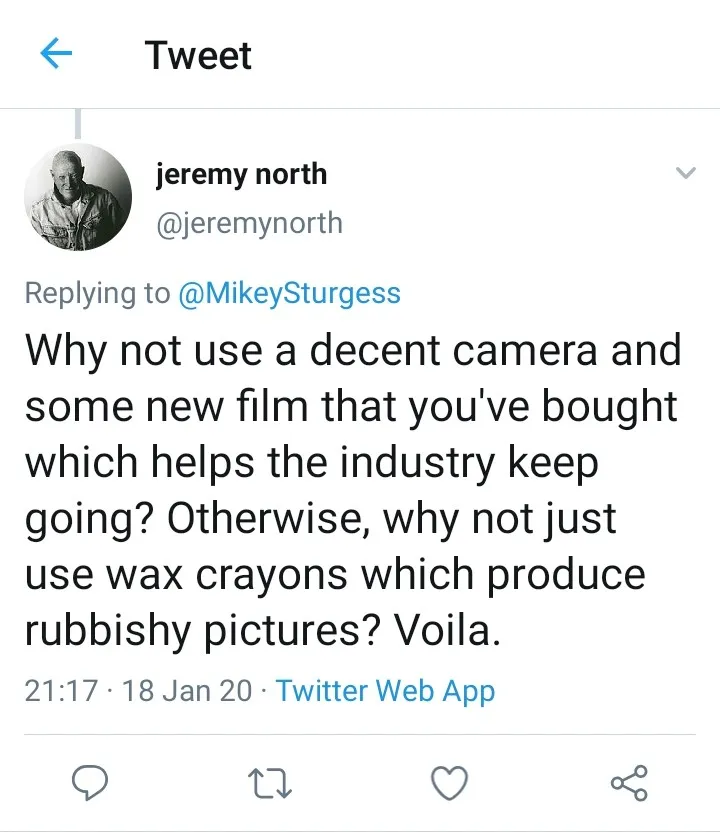The height and width of the screenshot is (832, 720).
Task: Open the jeremy north display name
Action: [241, 175]
